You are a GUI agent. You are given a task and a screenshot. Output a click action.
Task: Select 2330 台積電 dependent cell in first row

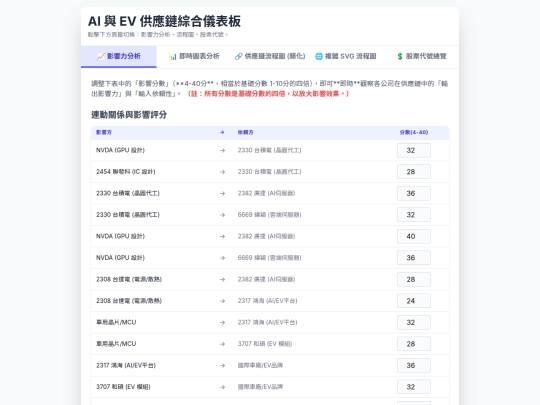click(269, 150)
